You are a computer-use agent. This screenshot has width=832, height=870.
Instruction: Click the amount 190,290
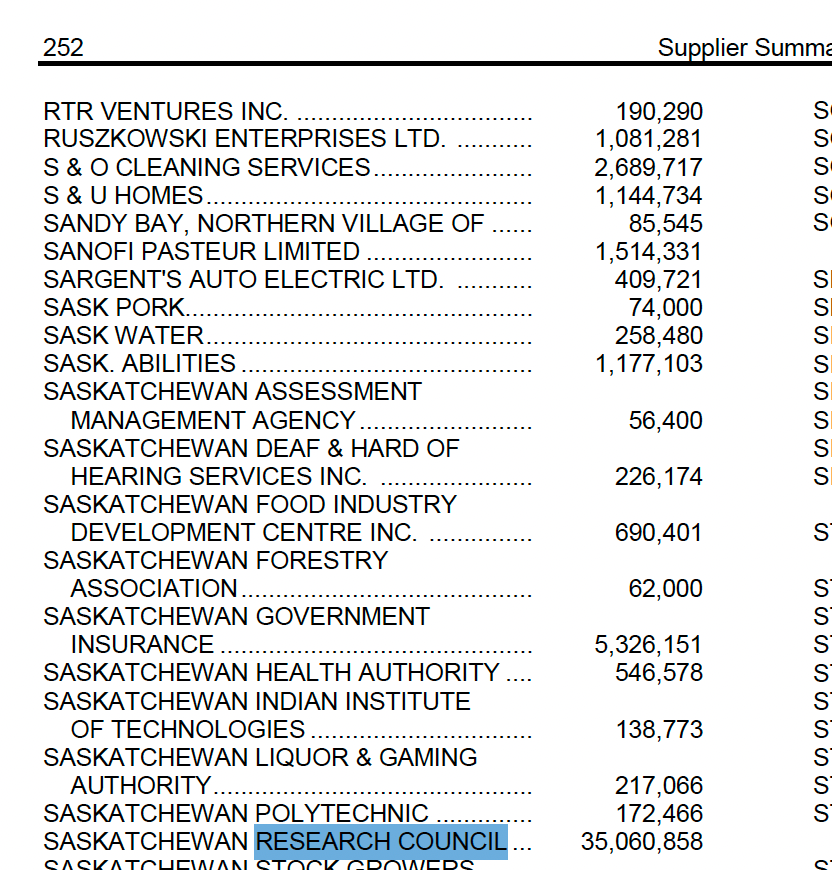point(659,112)
